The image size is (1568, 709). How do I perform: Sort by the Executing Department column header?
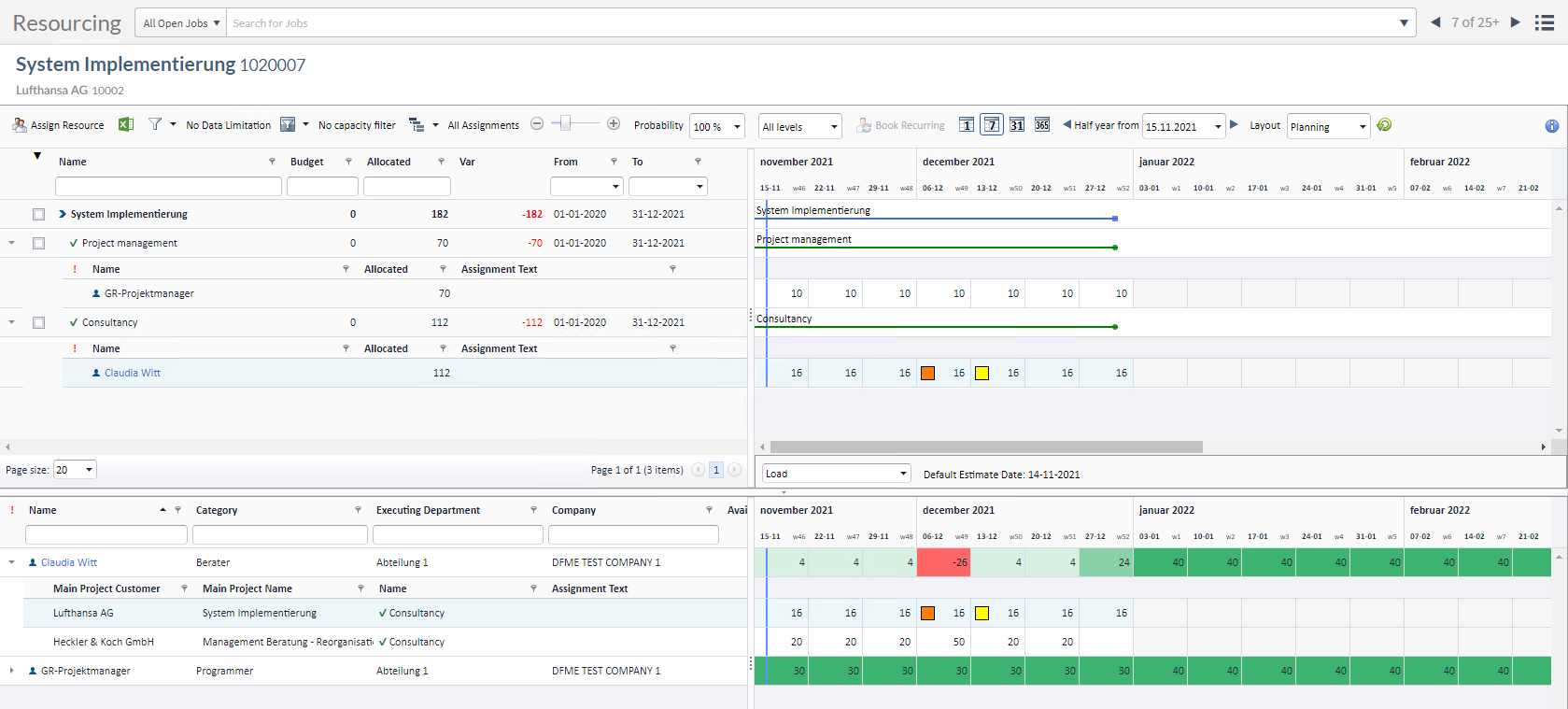tap(428, 510)
